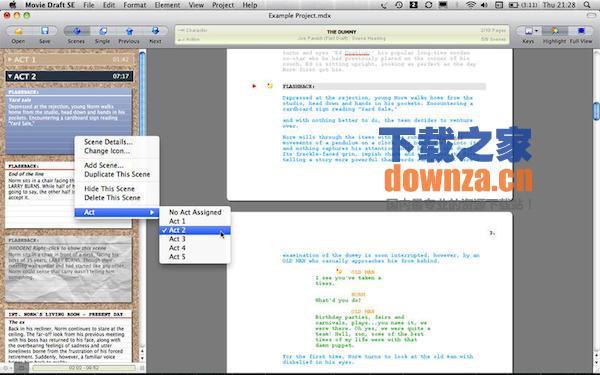
Task: Open the Element menu
Action: coord(167,5)
